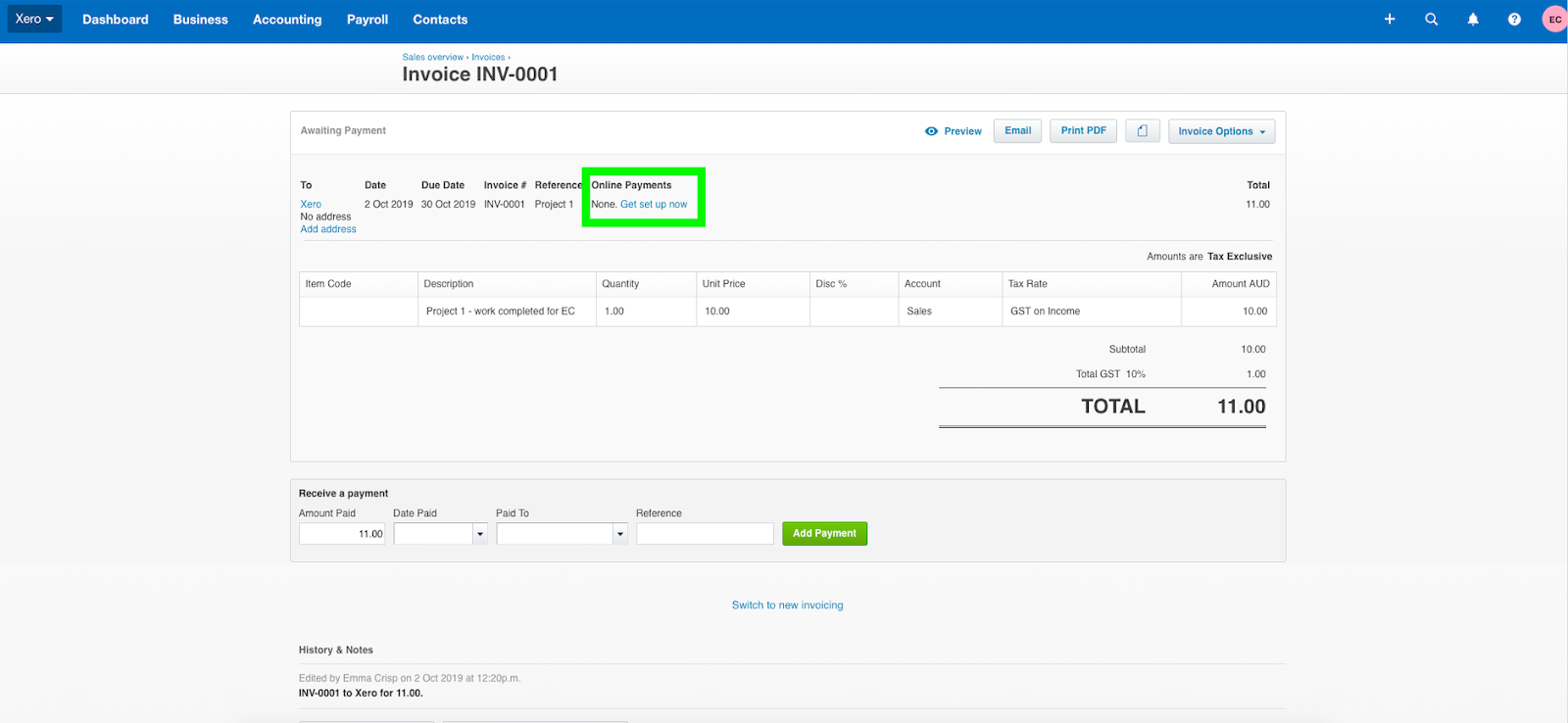Click the payment Reference field
This screenshot has height=723, width=1568.
pyautogui.click(x=705, y=534)
